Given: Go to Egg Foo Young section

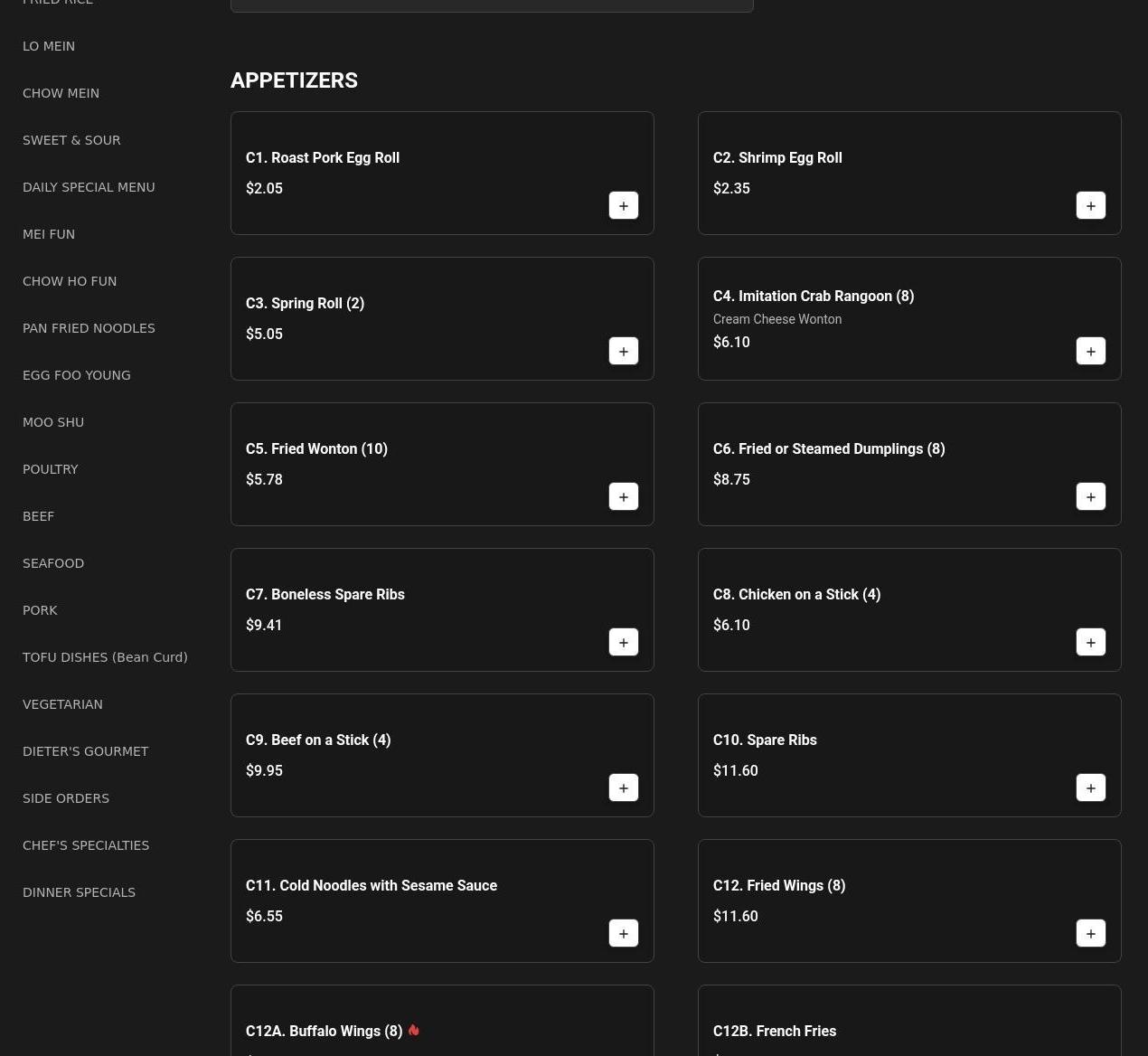Looking at the screenshot, I should [77, 375].
